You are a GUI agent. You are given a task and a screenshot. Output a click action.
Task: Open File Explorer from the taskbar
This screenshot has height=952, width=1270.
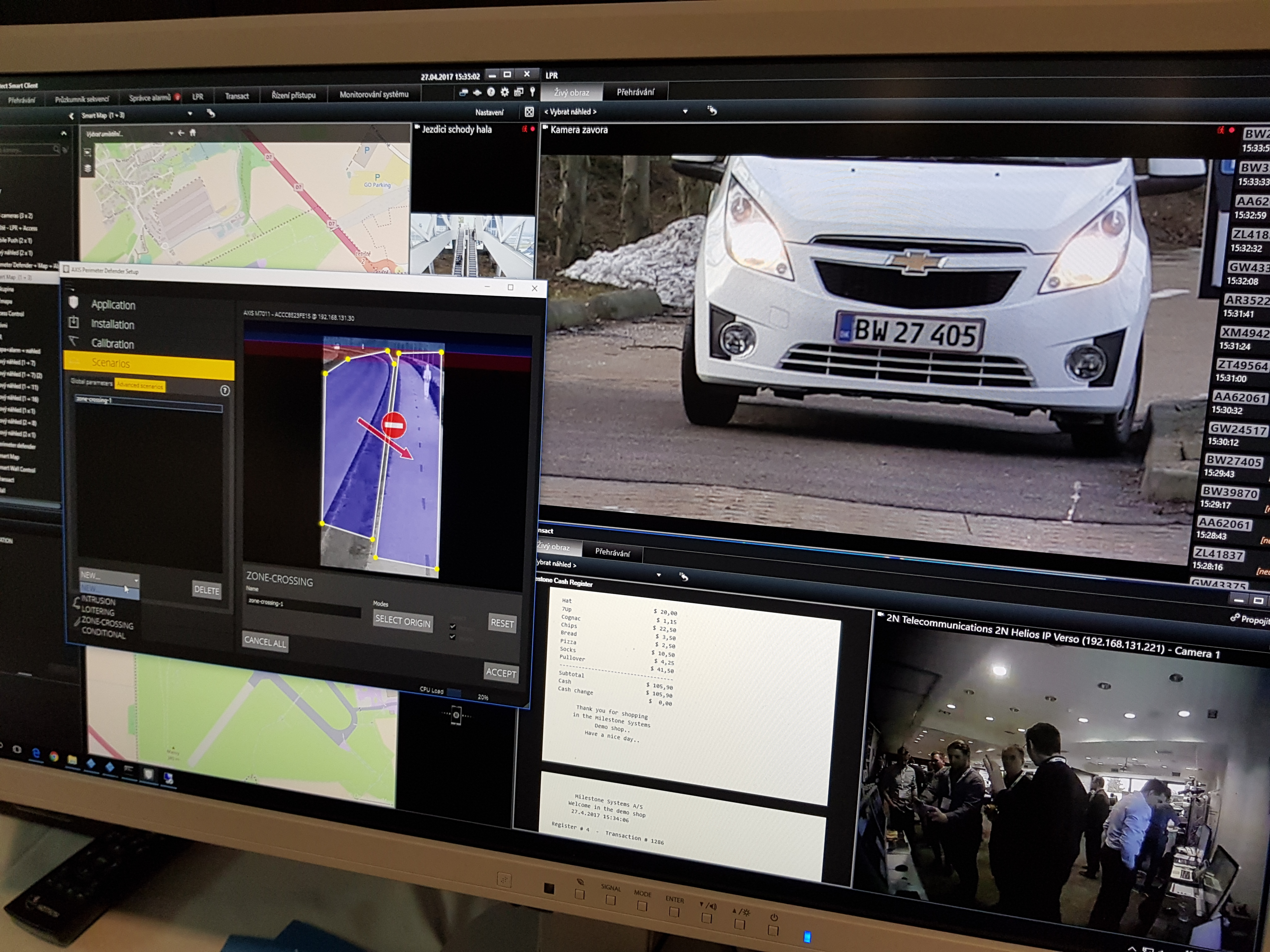coord(72,760)
